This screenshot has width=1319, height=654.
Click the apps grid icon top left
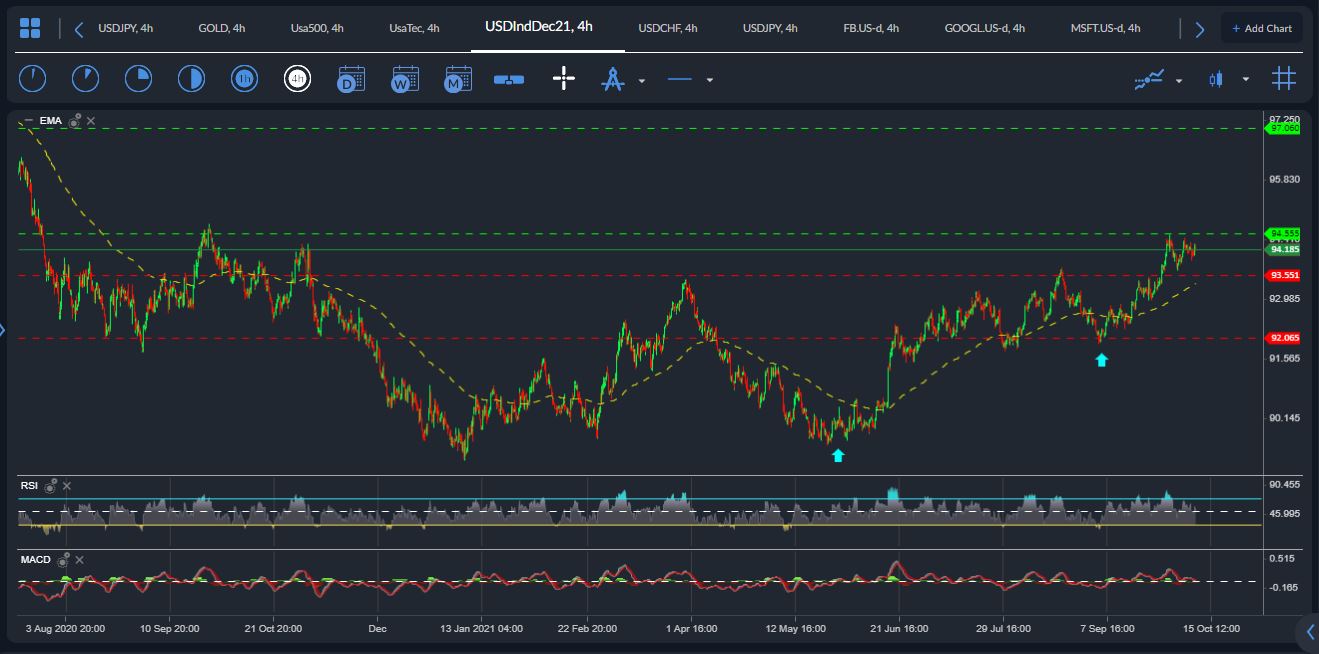click(30, 27)
